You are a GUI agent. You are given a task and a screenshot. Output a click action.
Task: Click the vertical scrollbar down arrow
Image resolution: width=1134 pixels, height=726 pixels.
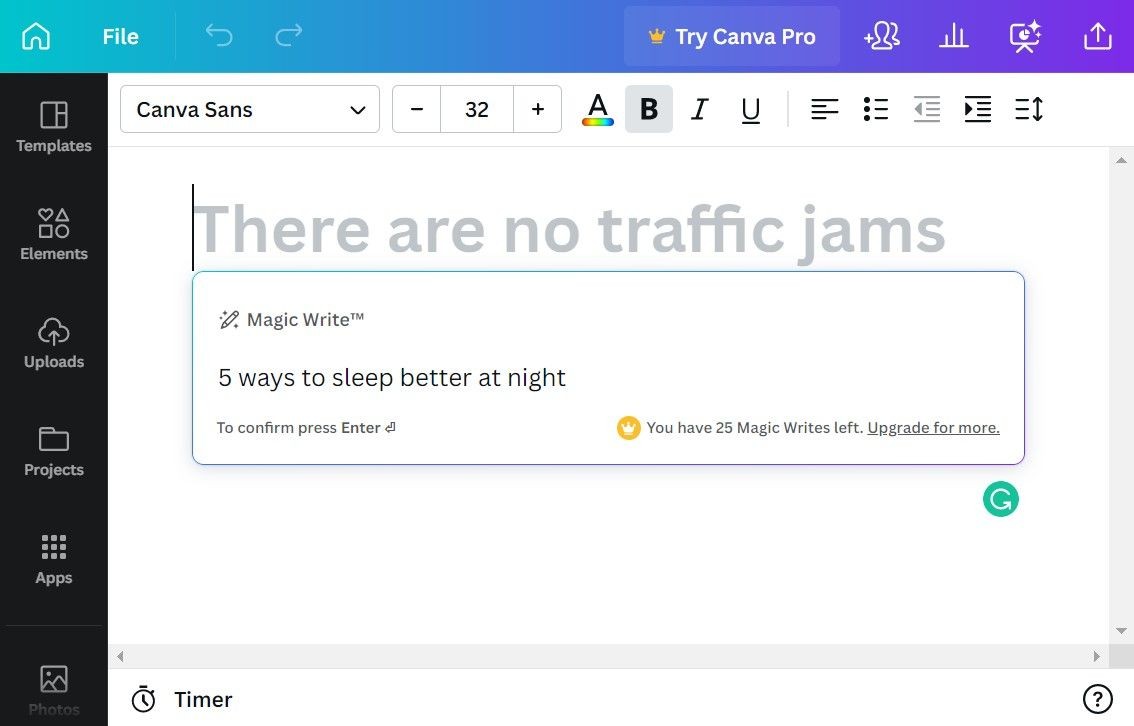1121,631
